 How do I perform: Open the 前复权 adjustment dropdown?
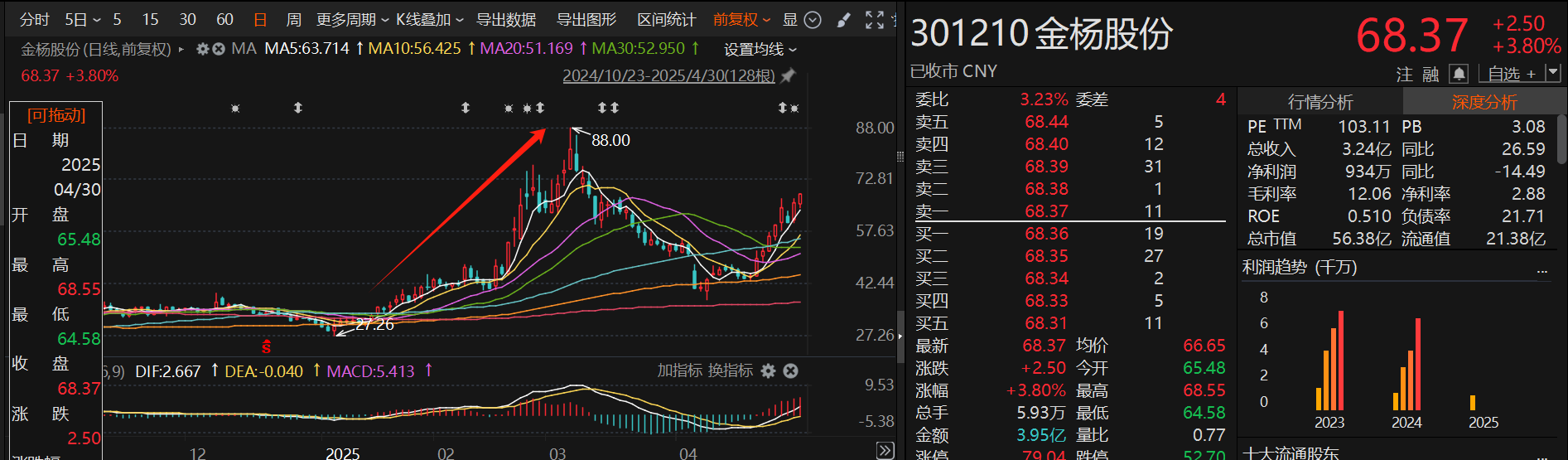[x=741, y=20]
